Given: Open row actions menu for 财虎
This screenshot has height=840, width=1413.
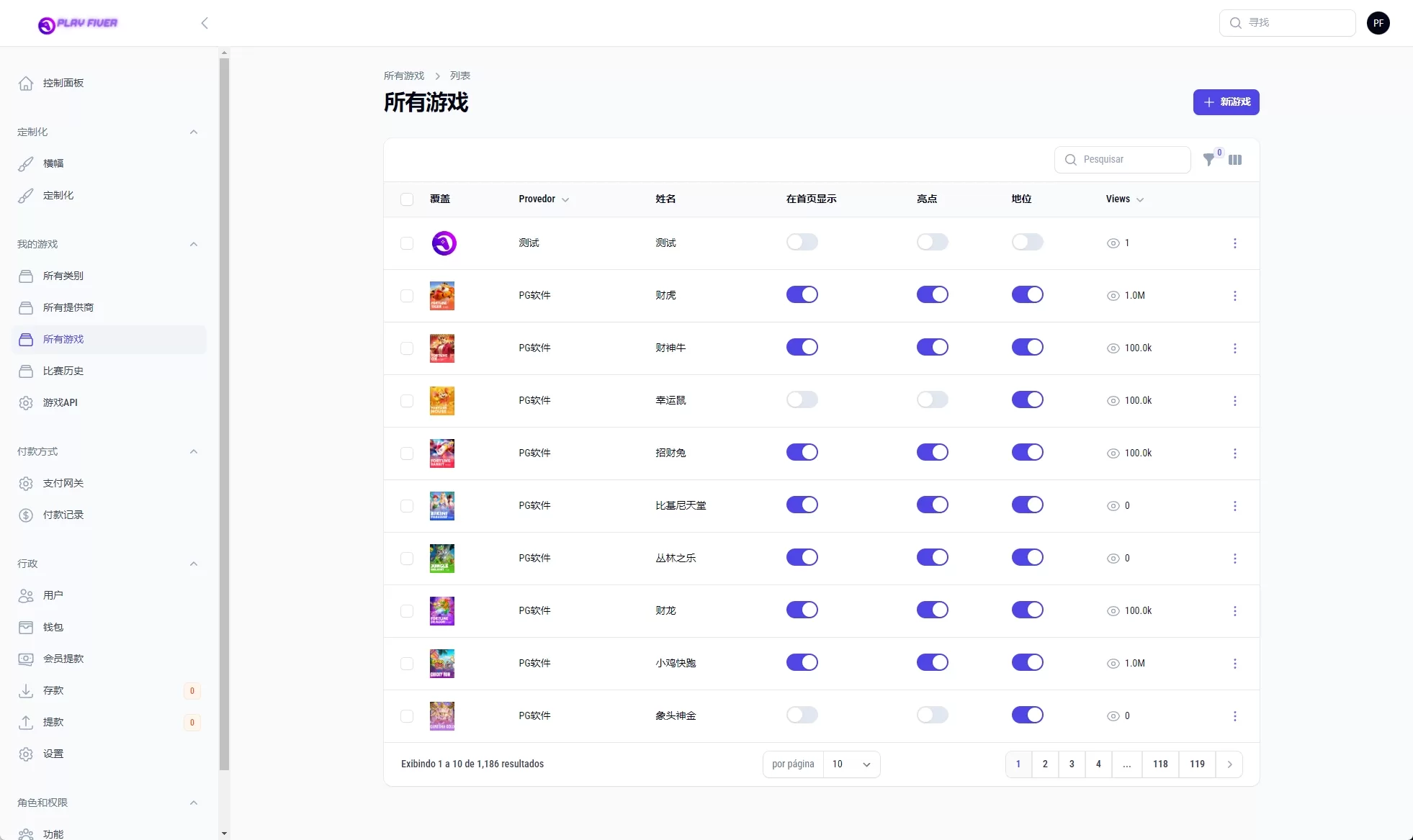Looking at the screenshot, I should (1234, 296).
